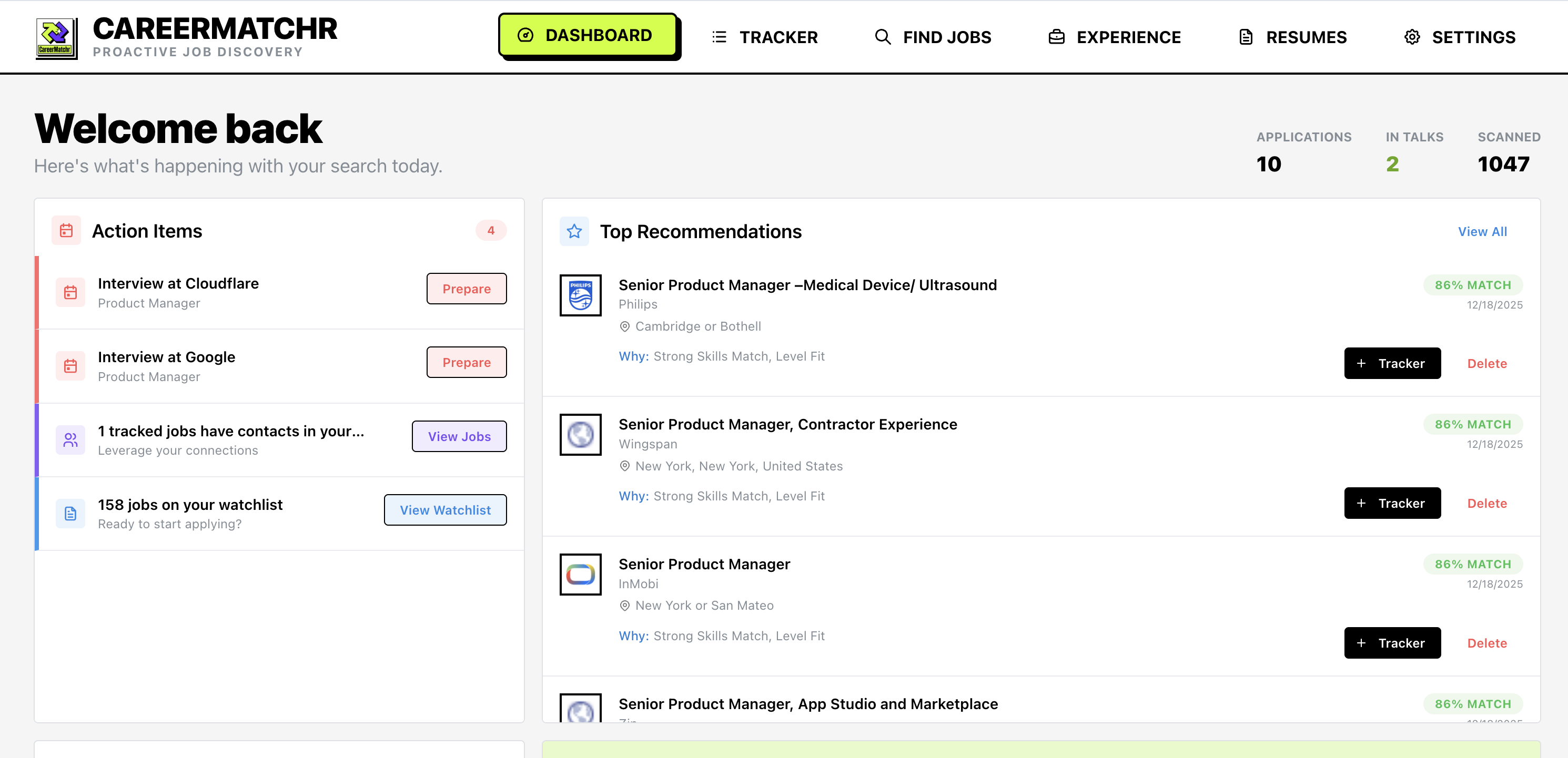Screen dimensions: 1568x758
Task: Click the CareerMatchr logo icon
Action: click(56, 38)
